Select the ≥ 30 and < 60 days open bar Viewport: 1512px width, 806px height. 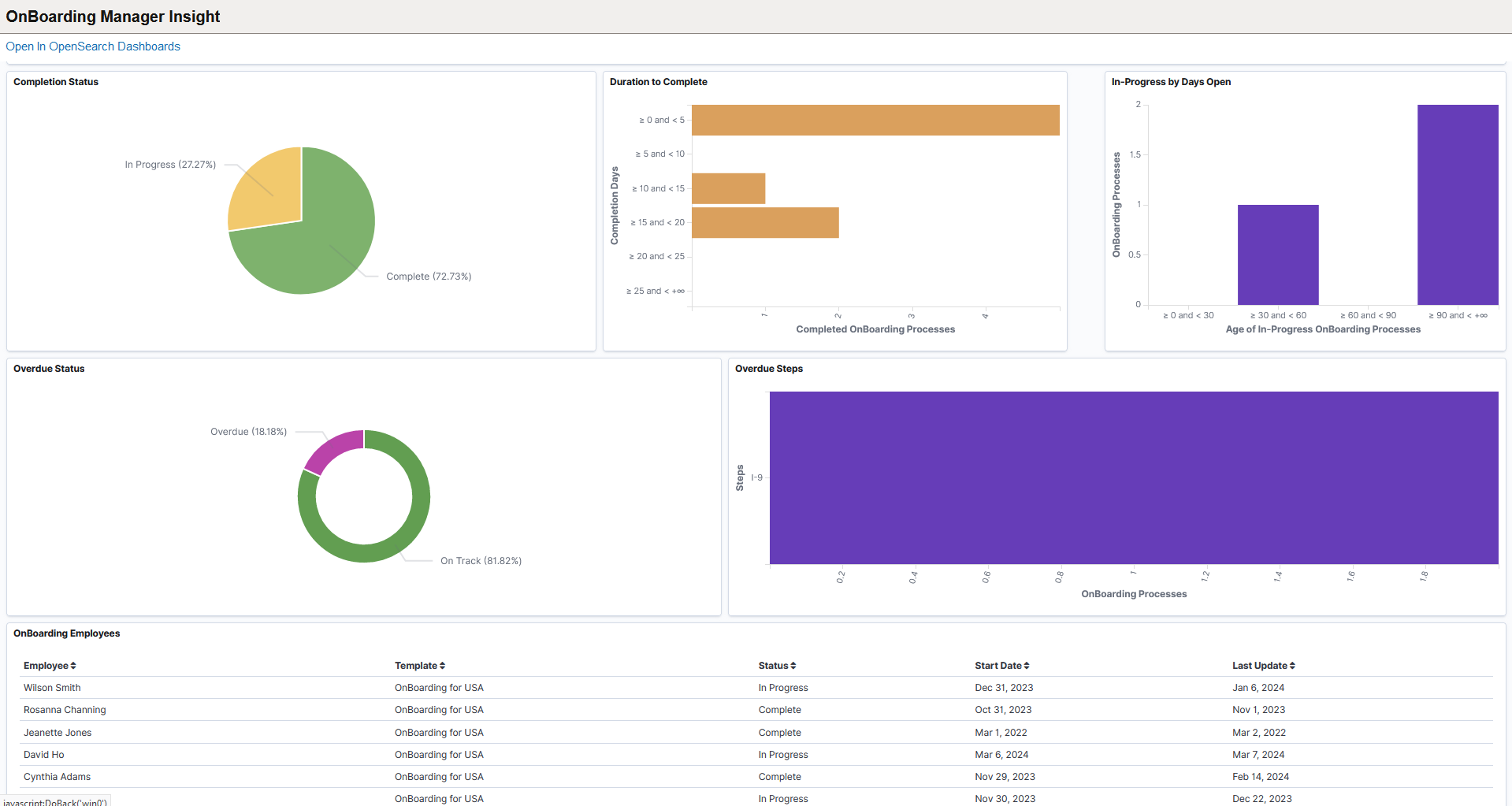tap(1277, 254)
